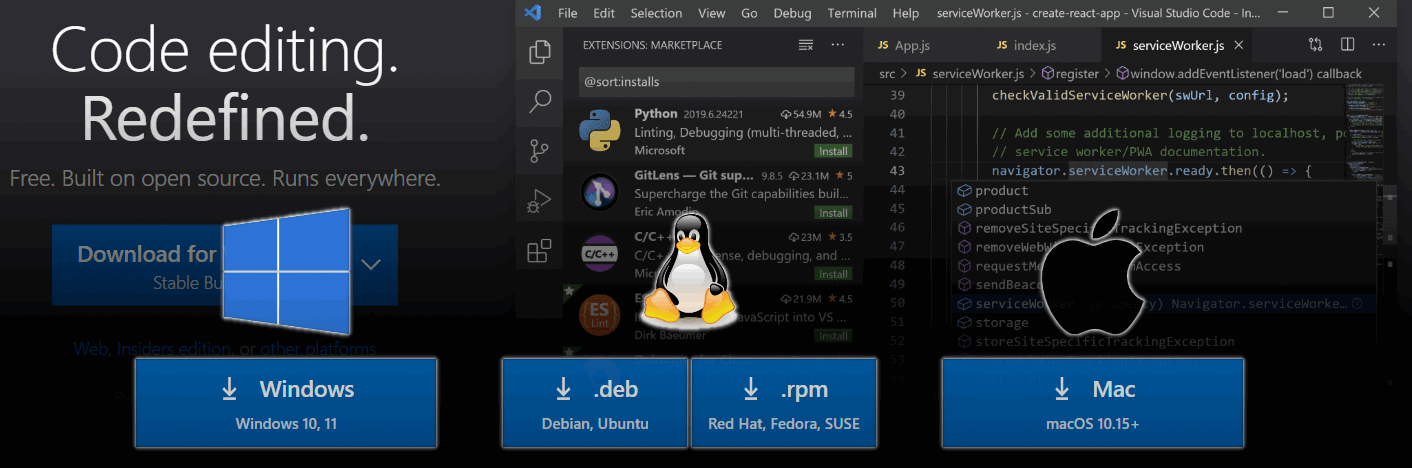
Task: Minimize the Visual Studio Code window
Action: pyautogui.click(x=1282, y=13)
